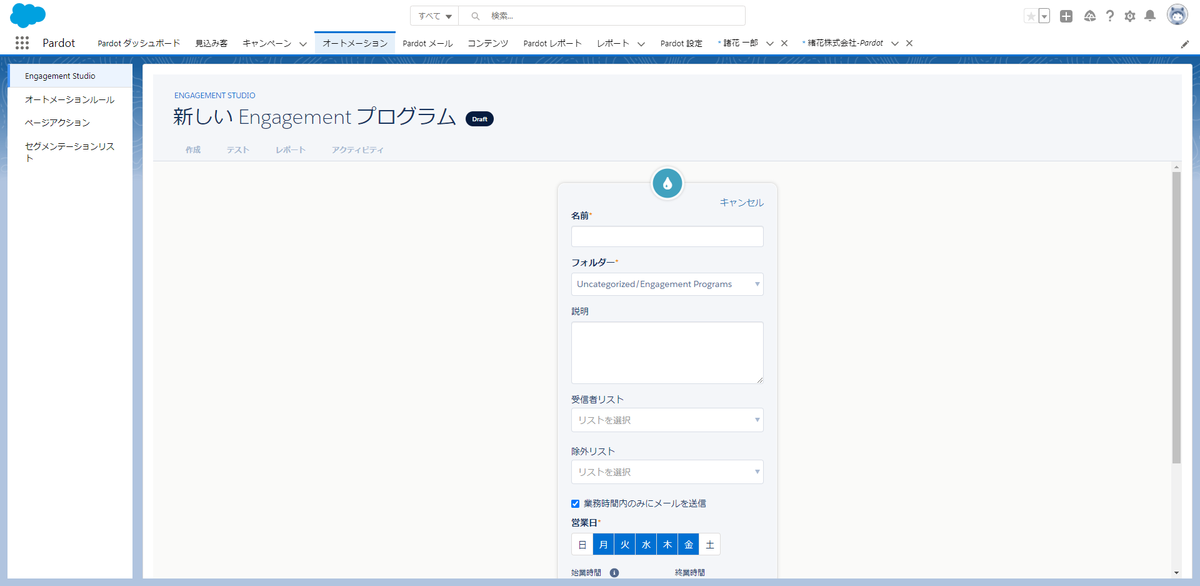The height and width of the screenshot is (586, 1200).
Task: Click the 名前 input field
Action: point(667,237)
